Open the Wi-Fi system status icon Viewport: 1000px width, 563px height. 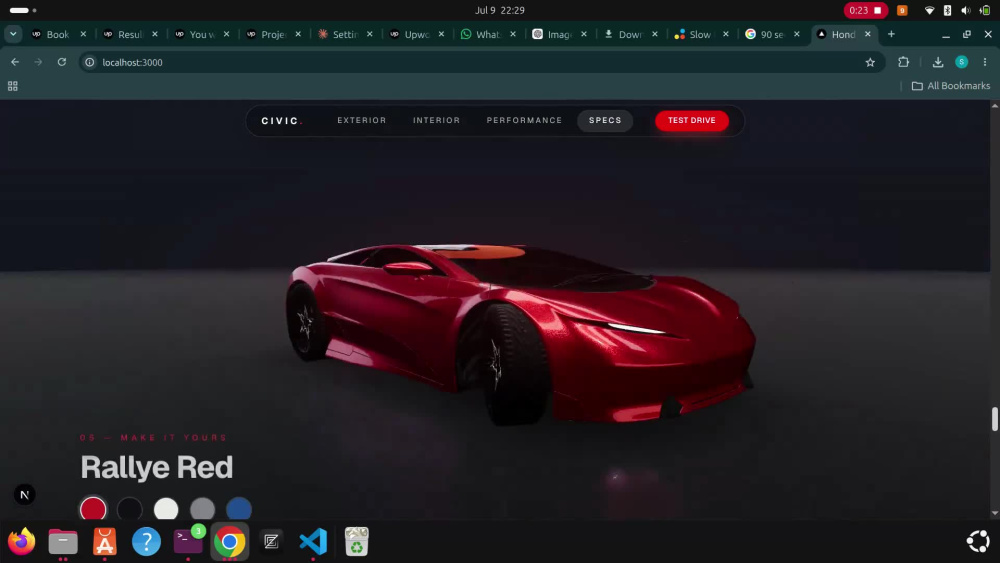(929, 10)
